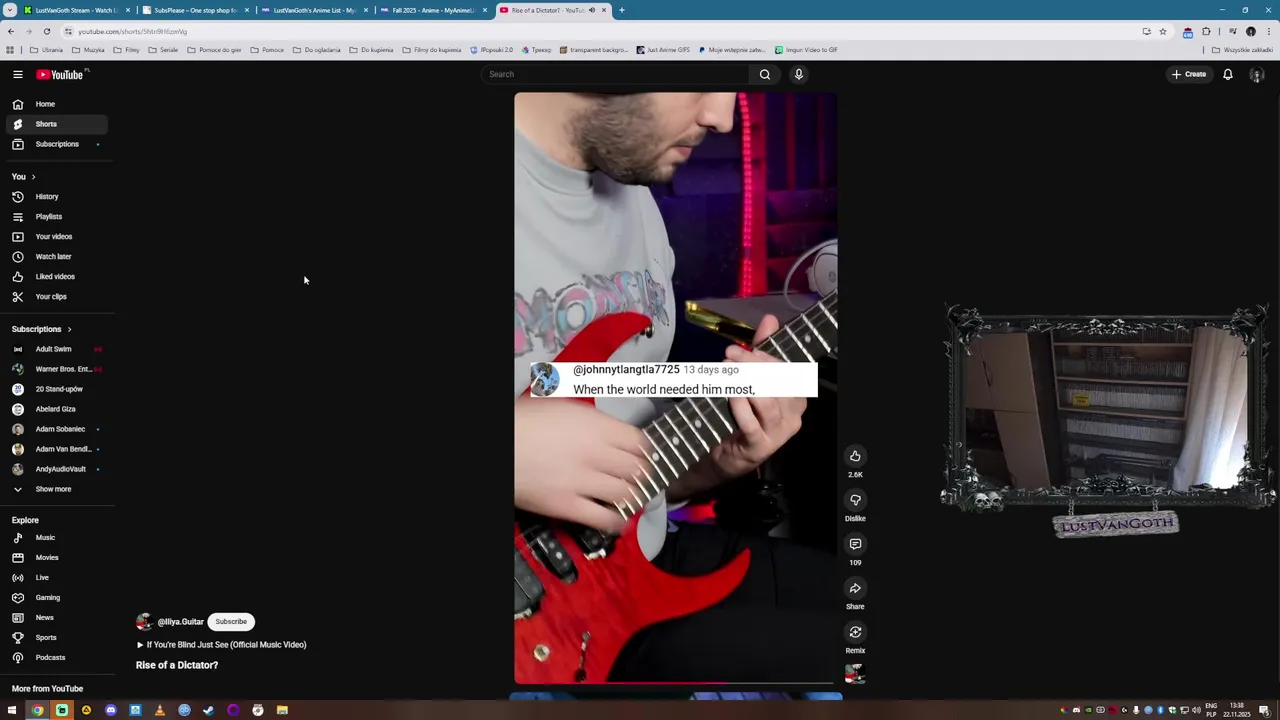Open Adam Sobaniec channel
Screen dimensions: 1280x720
click(x=56, y=429)
